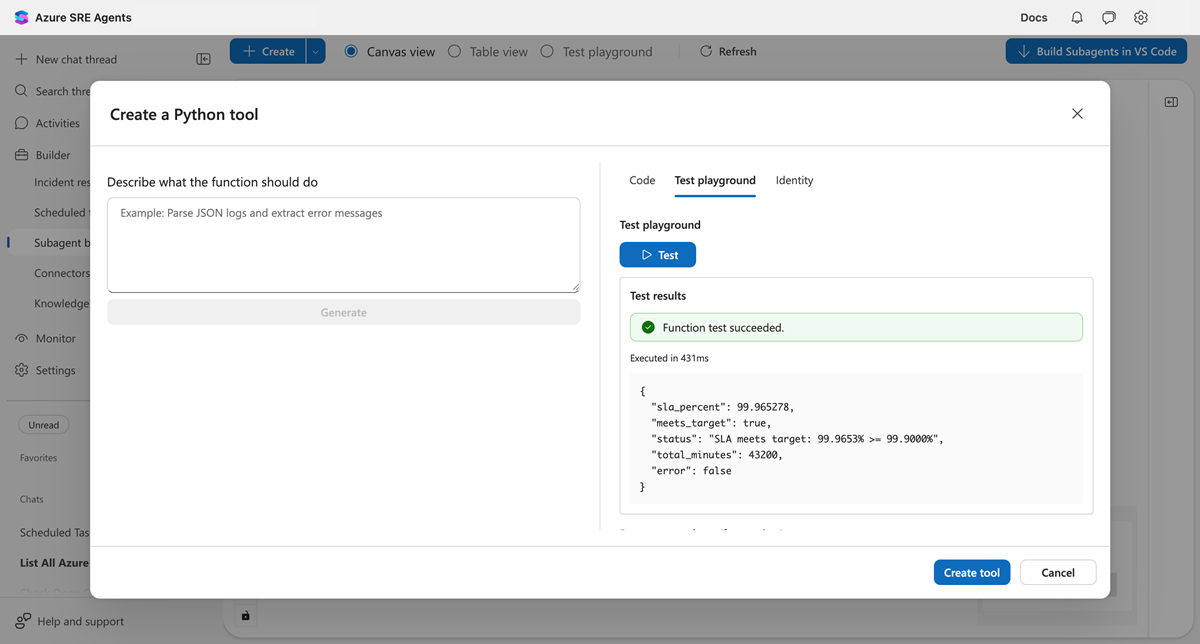Select the Search threads magnifier in the sidebar
1200x644 pixels.
click(23, 90)
